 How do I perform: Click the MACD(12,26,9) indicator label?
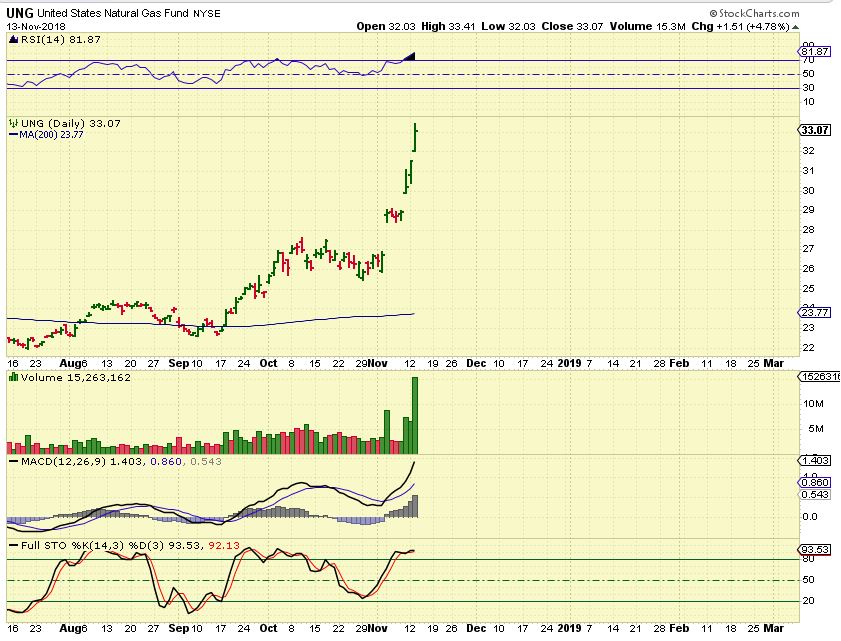click(64, 461)
